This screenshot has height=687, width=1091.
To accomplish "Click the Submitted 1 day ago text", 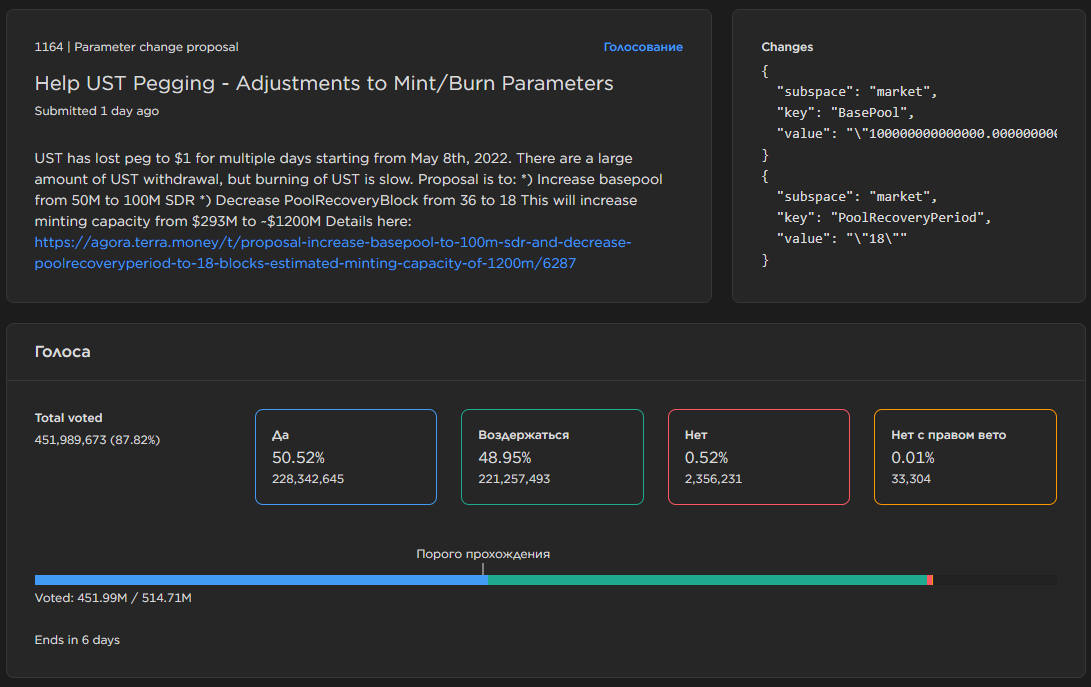I will [x=96, y=111].
